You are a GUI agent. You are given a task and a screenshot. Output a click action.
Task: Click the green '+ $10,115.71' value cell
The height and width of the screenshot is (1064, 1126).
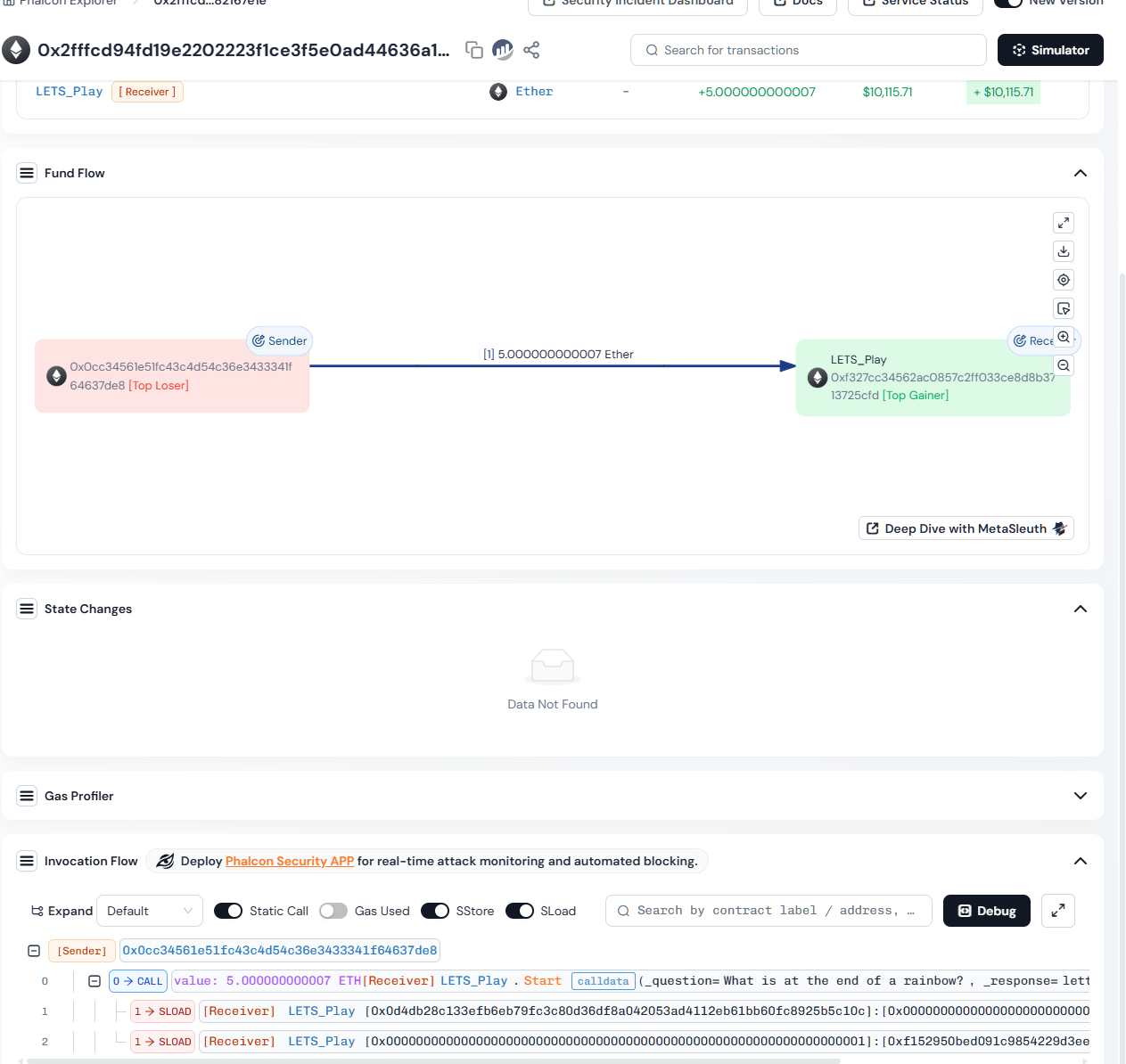pos(1003,92)
